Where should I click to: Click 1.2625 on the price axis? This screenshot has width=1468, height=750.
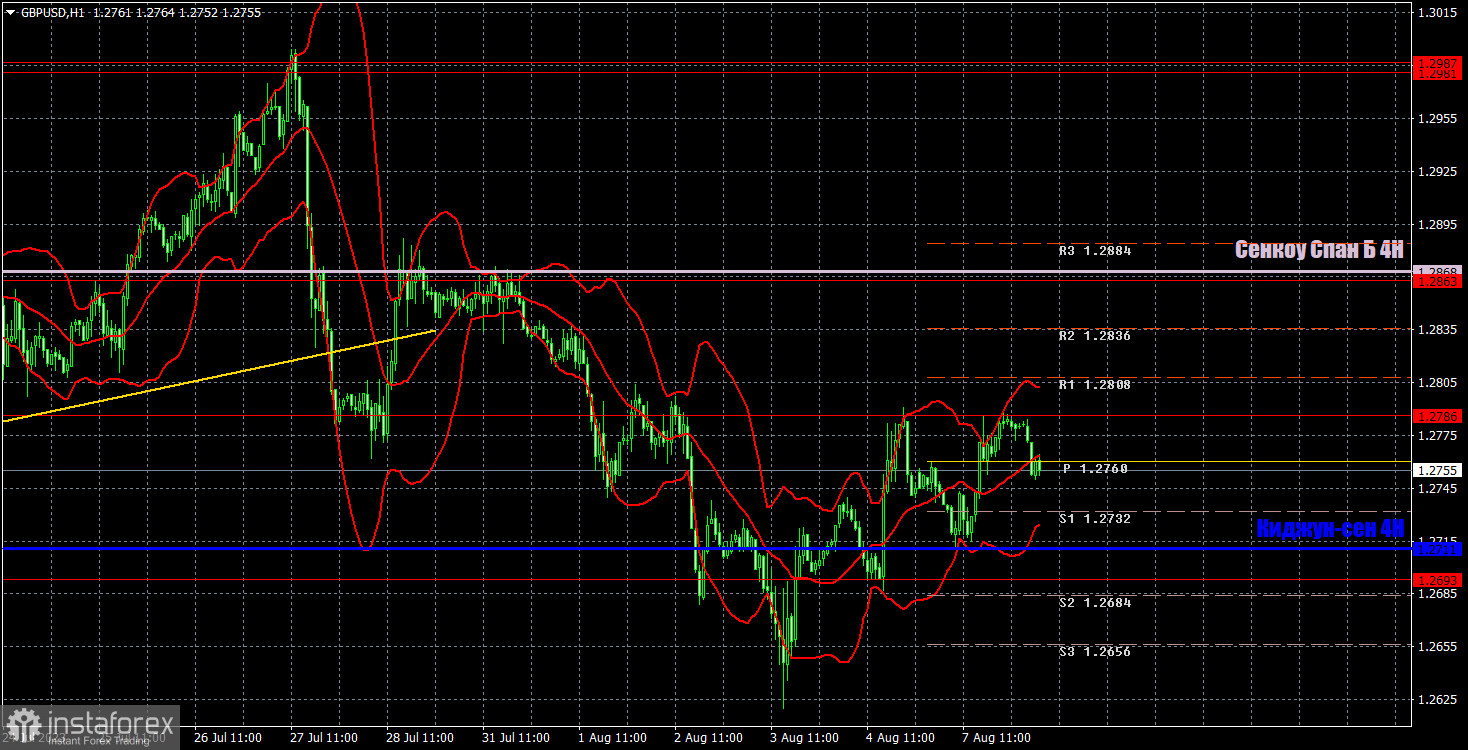point(1436,700)
